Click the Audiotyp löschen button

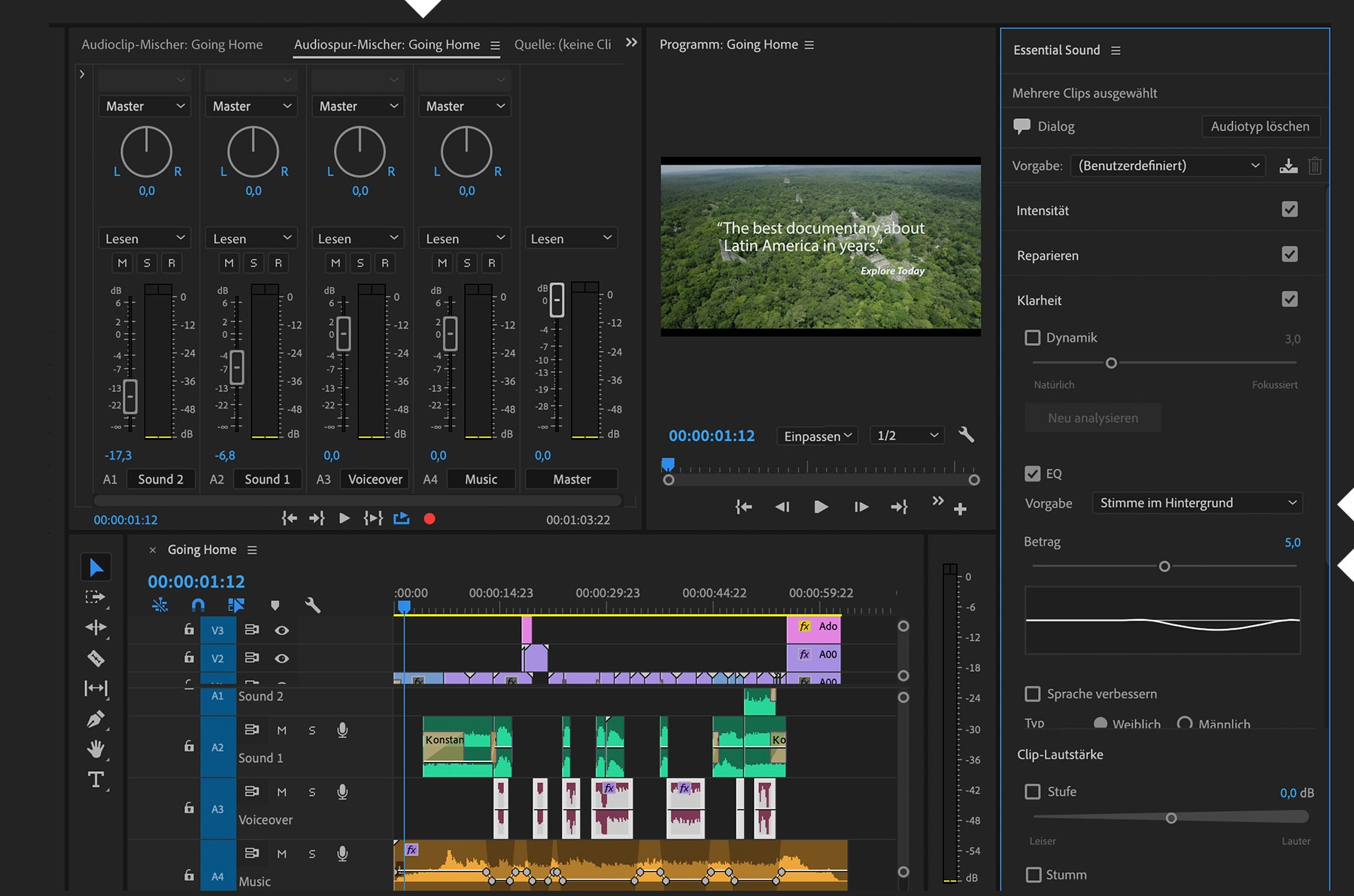tap(1260, 126)
